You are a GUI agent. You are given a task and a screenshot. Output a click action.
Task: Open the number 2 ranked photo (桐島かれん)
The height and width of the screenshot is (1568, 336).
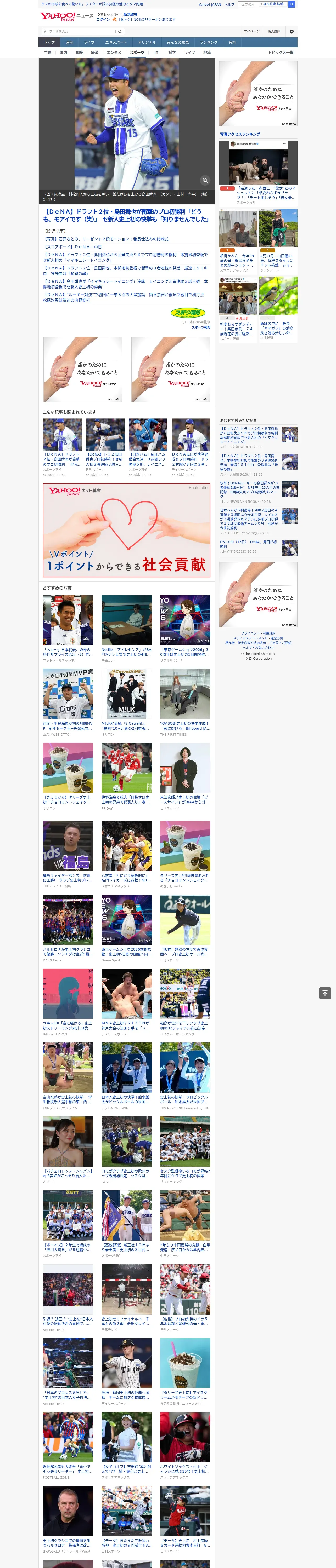coord(238,228)
